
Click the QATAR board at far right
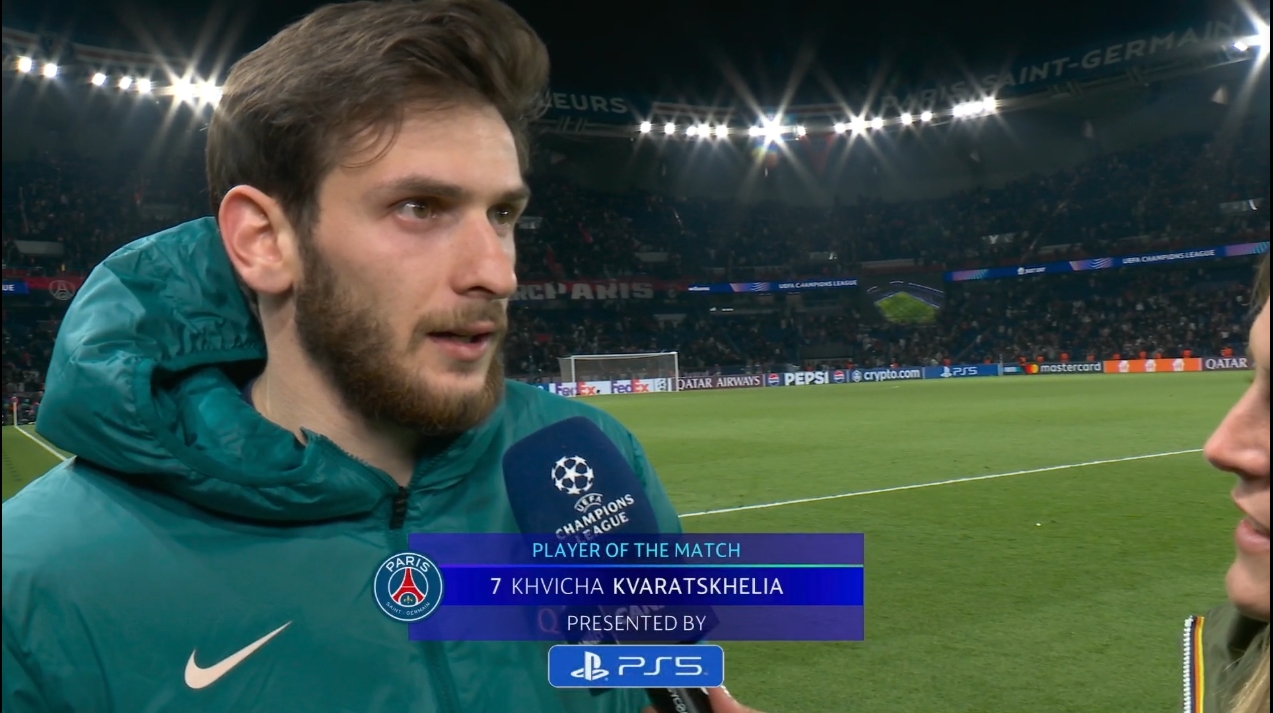coord(1226,364)
